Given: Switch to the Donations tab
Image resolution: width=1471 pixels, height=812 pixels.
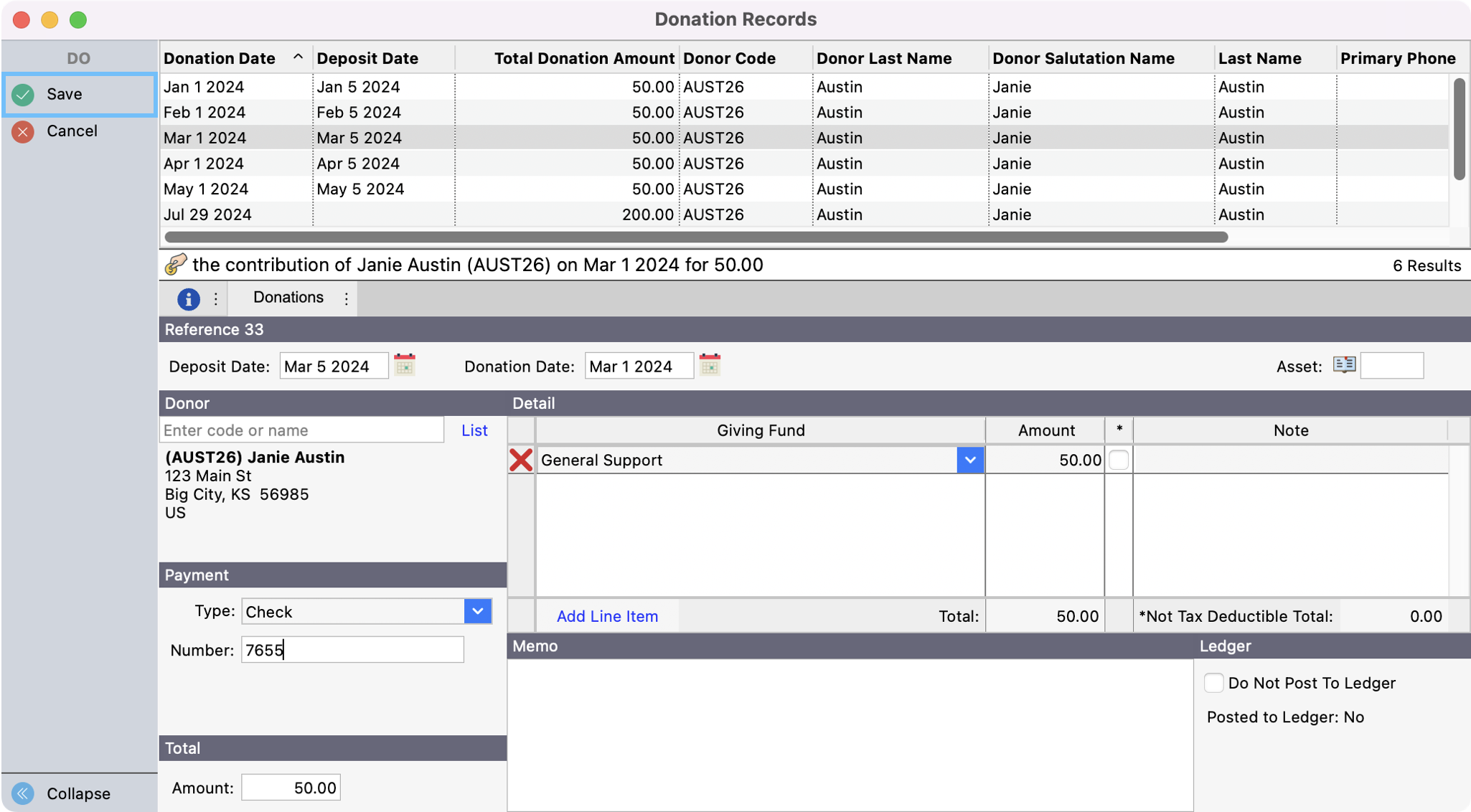Looking at the screenshot, I should coord(288,298).
